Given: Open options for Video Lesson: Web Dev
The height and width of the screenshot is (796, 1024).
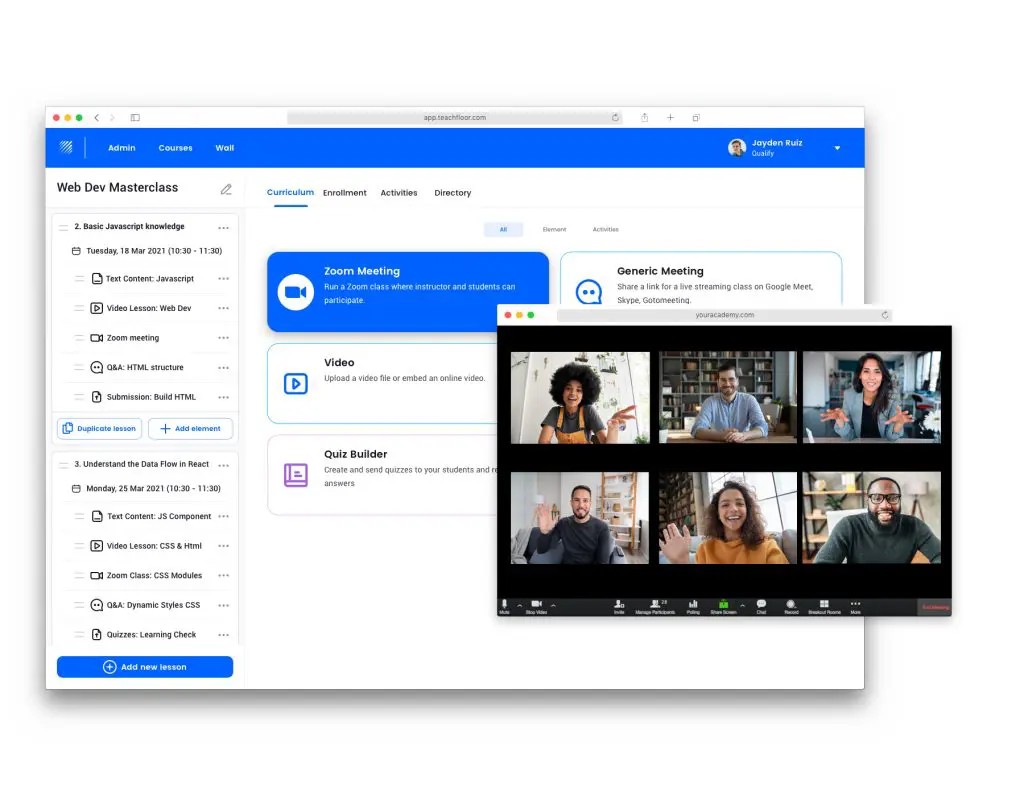Looking at the screenshot, I should (223, 308).
